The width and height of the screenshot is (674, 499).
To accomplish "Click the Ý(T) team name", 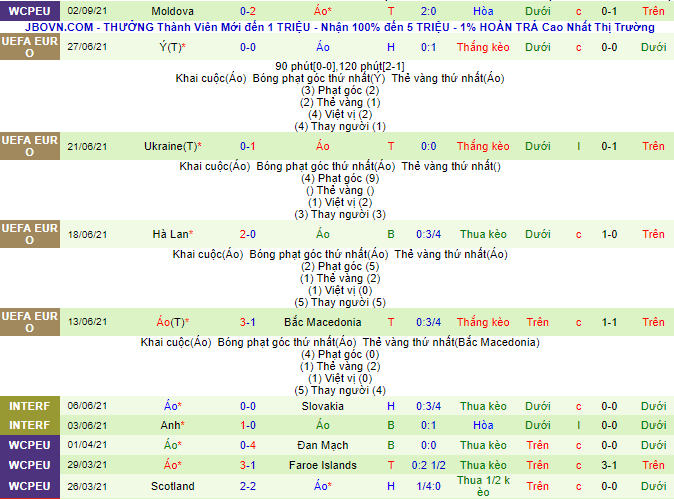I will click(172, 47).
